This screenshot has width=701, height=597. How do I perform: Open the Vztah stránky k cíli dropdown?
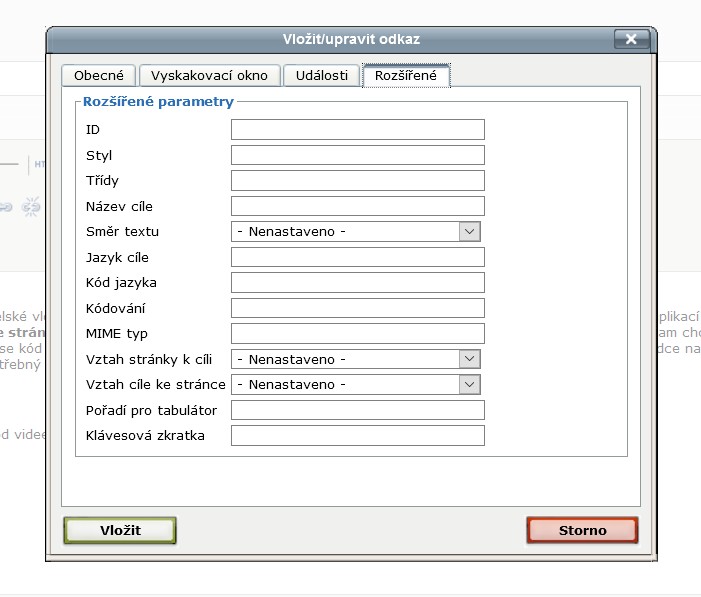[356, 359]
